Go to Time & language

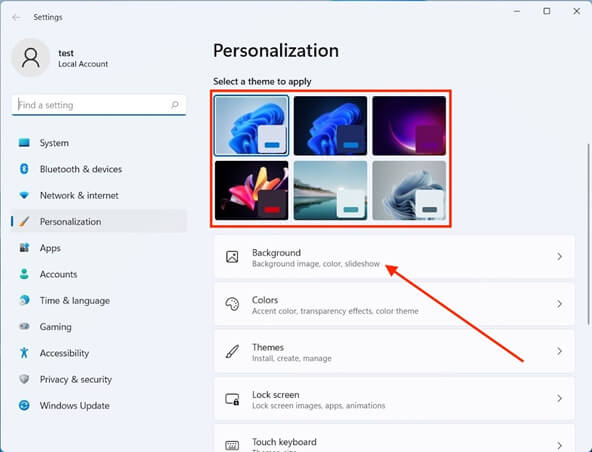[99, 300]
